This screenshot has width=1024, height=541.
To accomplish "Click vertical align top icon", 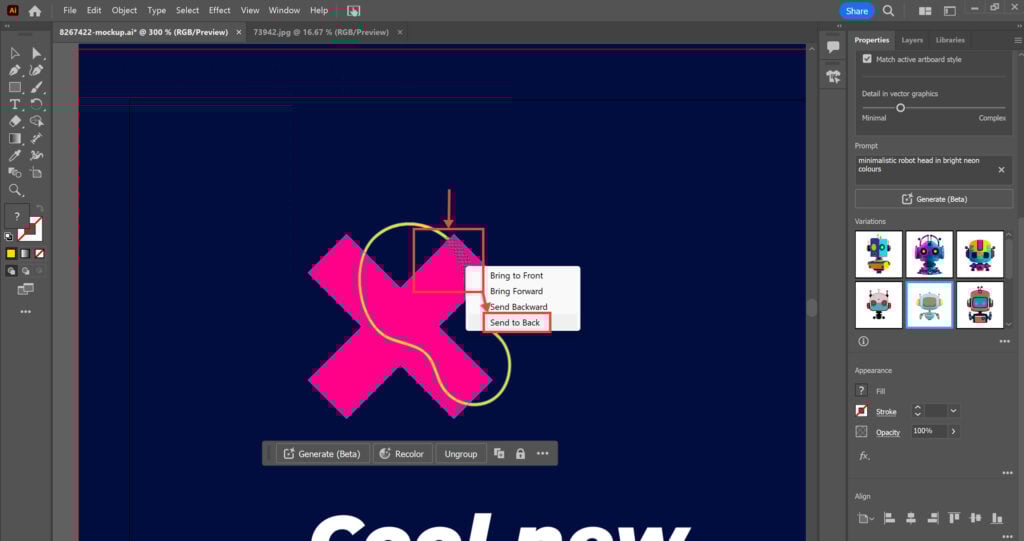I will coord(954,518).
